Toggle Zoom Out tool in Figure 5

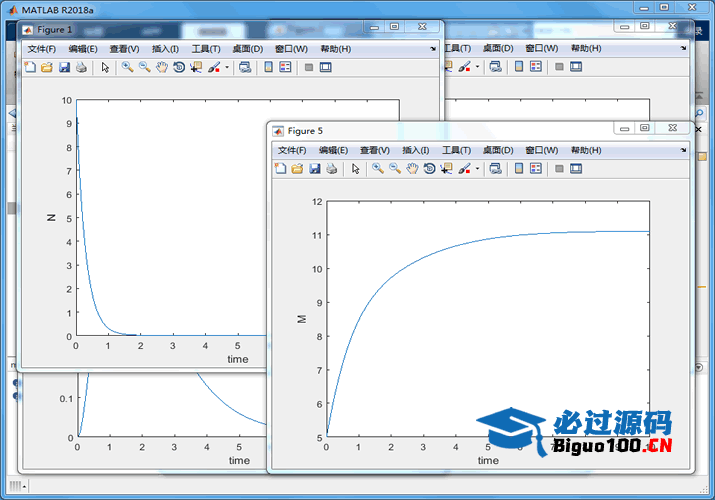pos(395,169)
